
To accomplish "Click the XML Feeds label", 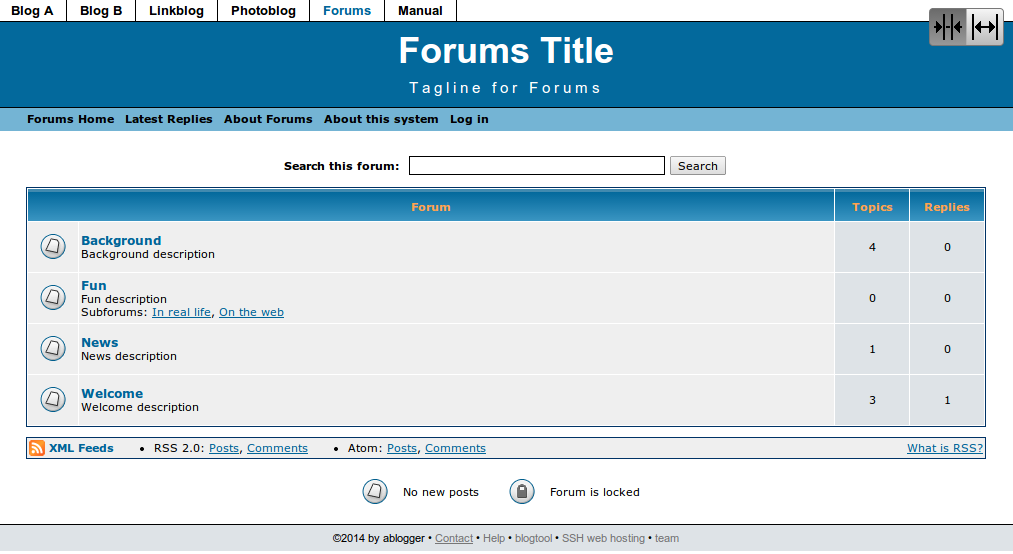I will click(81, 448).
